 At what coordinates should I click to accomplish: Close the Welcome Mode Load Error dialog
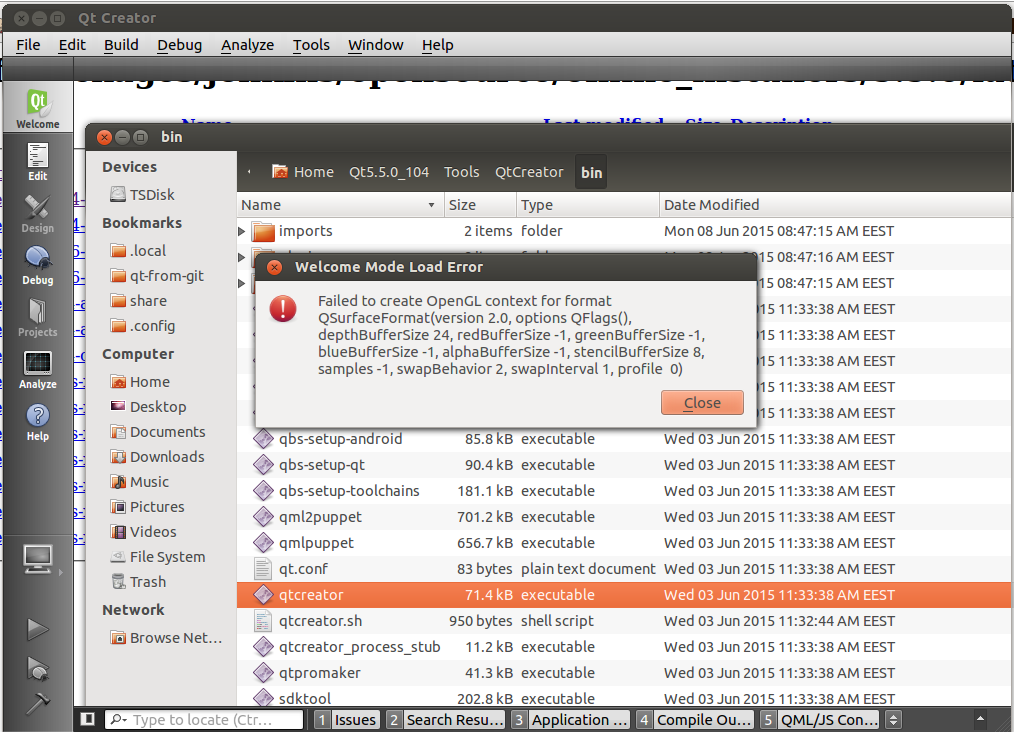coord(702,403)
